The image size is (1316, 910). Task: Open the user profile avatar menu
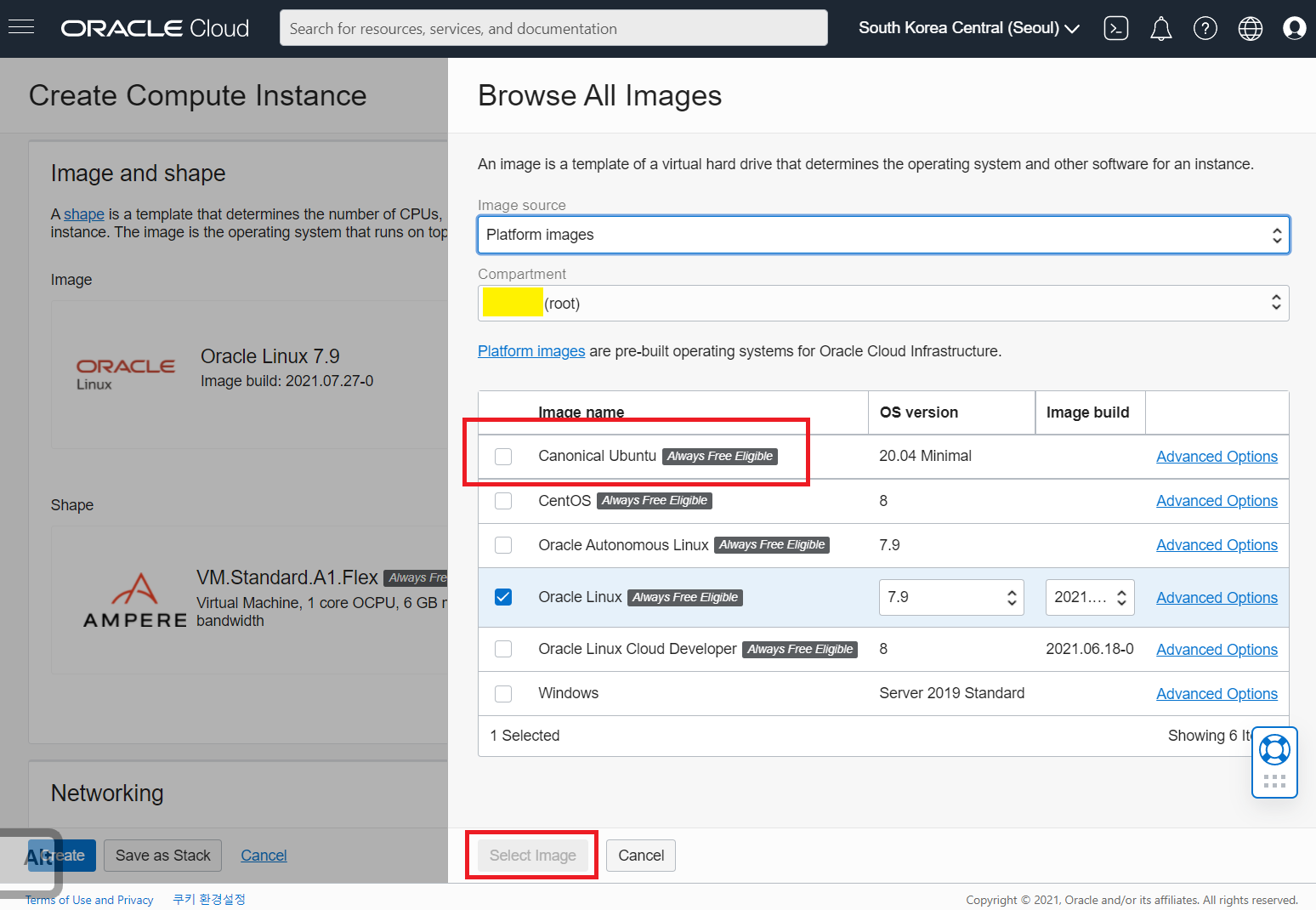click(1294, 28)
